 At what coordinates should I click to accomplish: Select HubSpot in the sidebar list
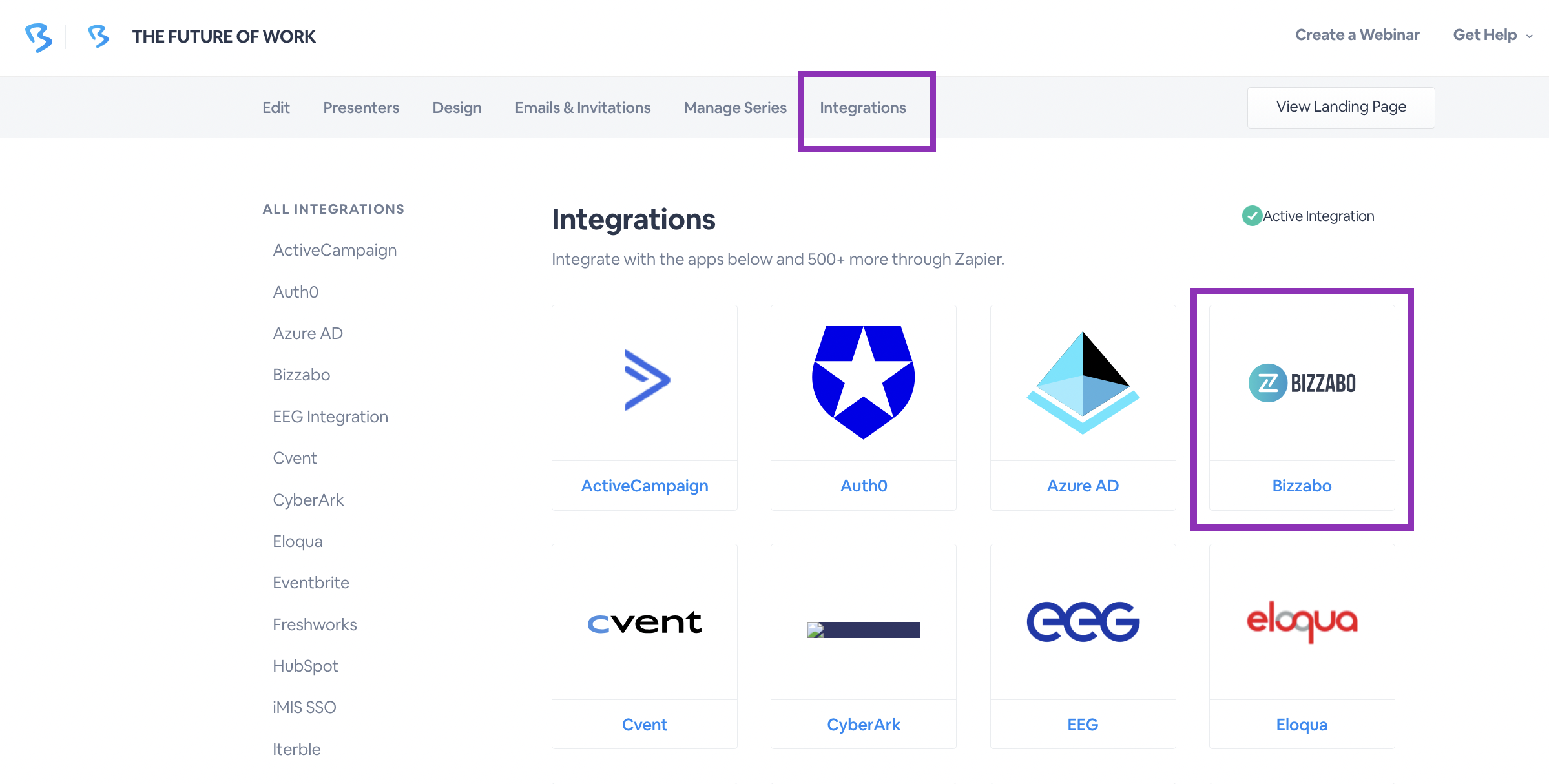point(305,666)
